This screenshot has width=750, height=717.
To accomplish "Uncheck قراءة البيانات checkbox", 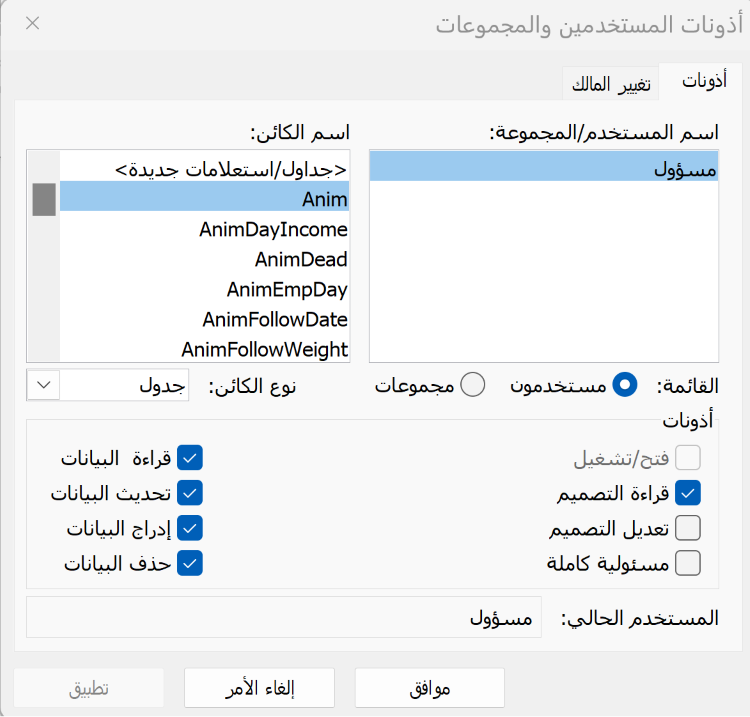I will click(x=190, y=458).
